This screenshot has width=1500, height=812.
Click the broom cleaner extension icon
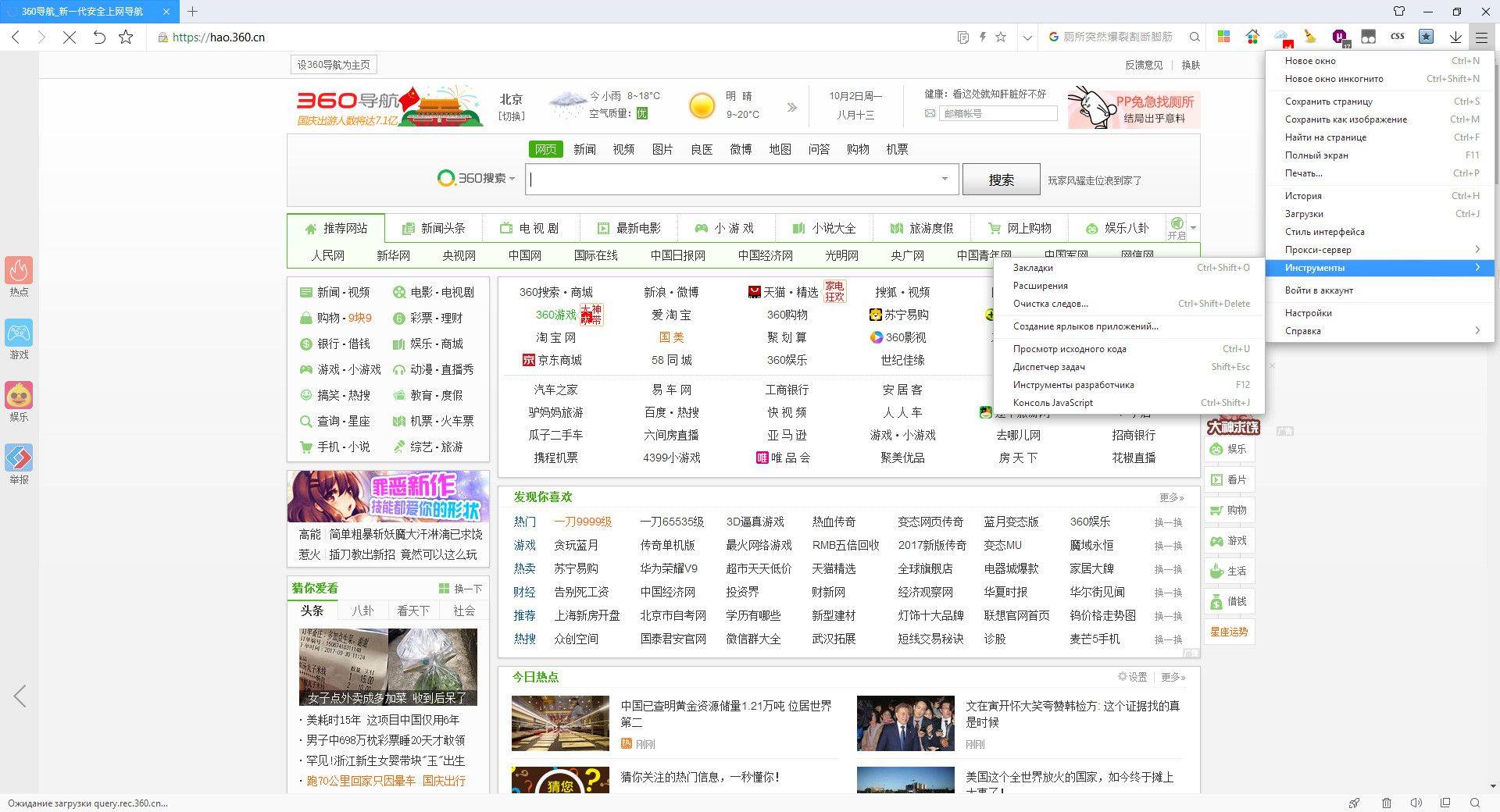coord(1310,37)
